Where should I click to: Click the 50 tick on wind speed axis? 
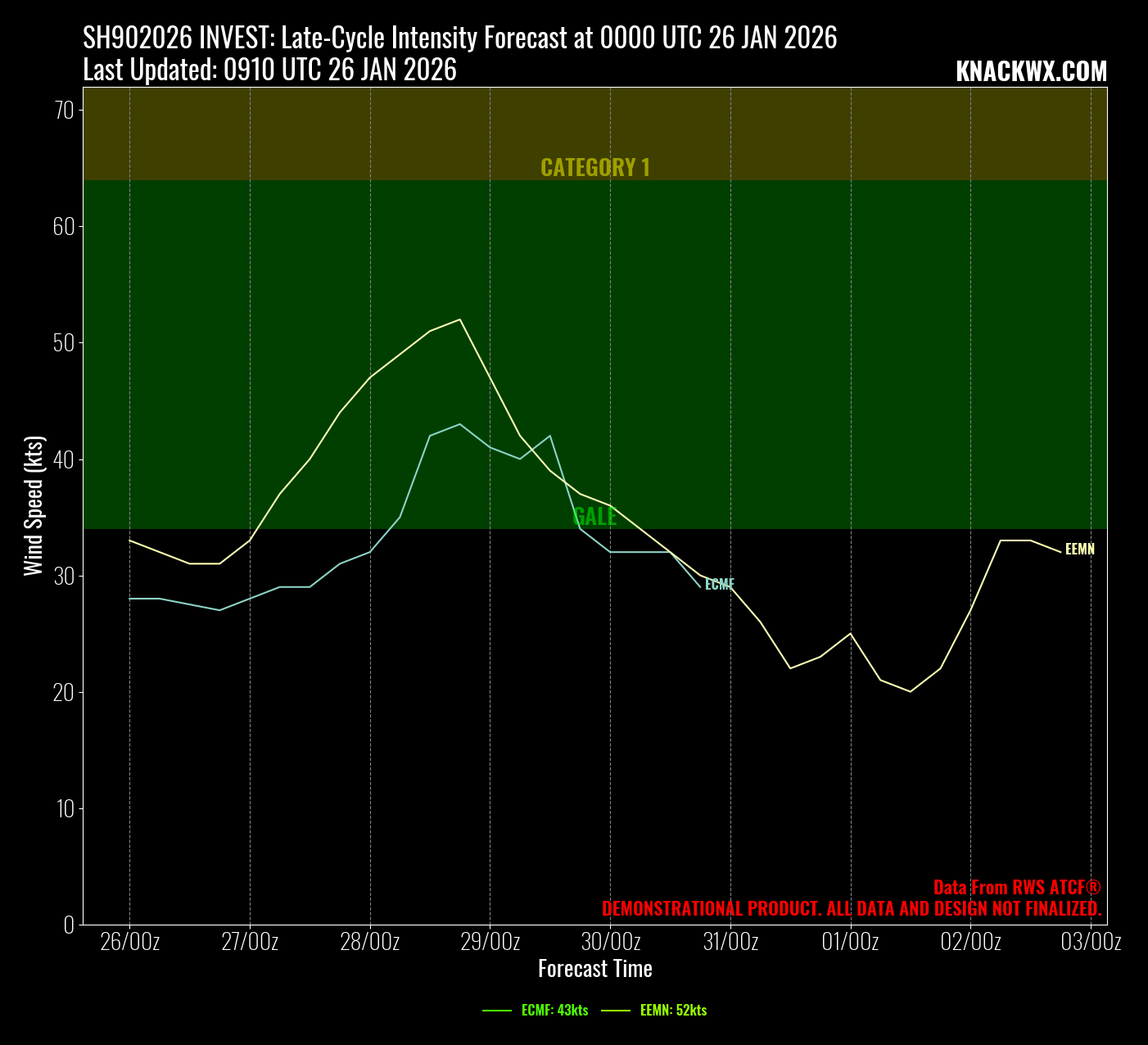point(64,342)
